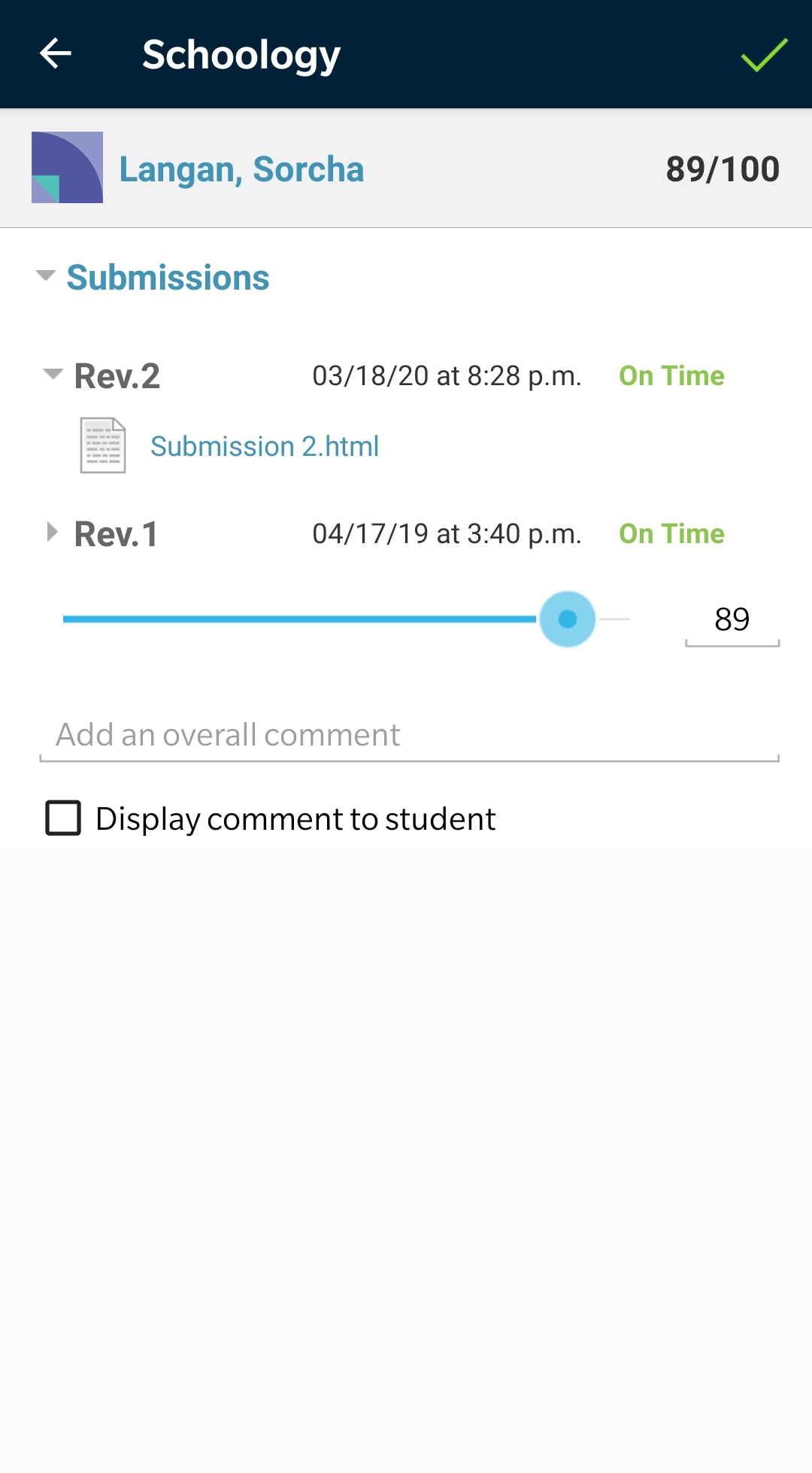The image size is (812, 1473).
Task: Expand the Rev.1 revision arrow
Action: point(52,533)
